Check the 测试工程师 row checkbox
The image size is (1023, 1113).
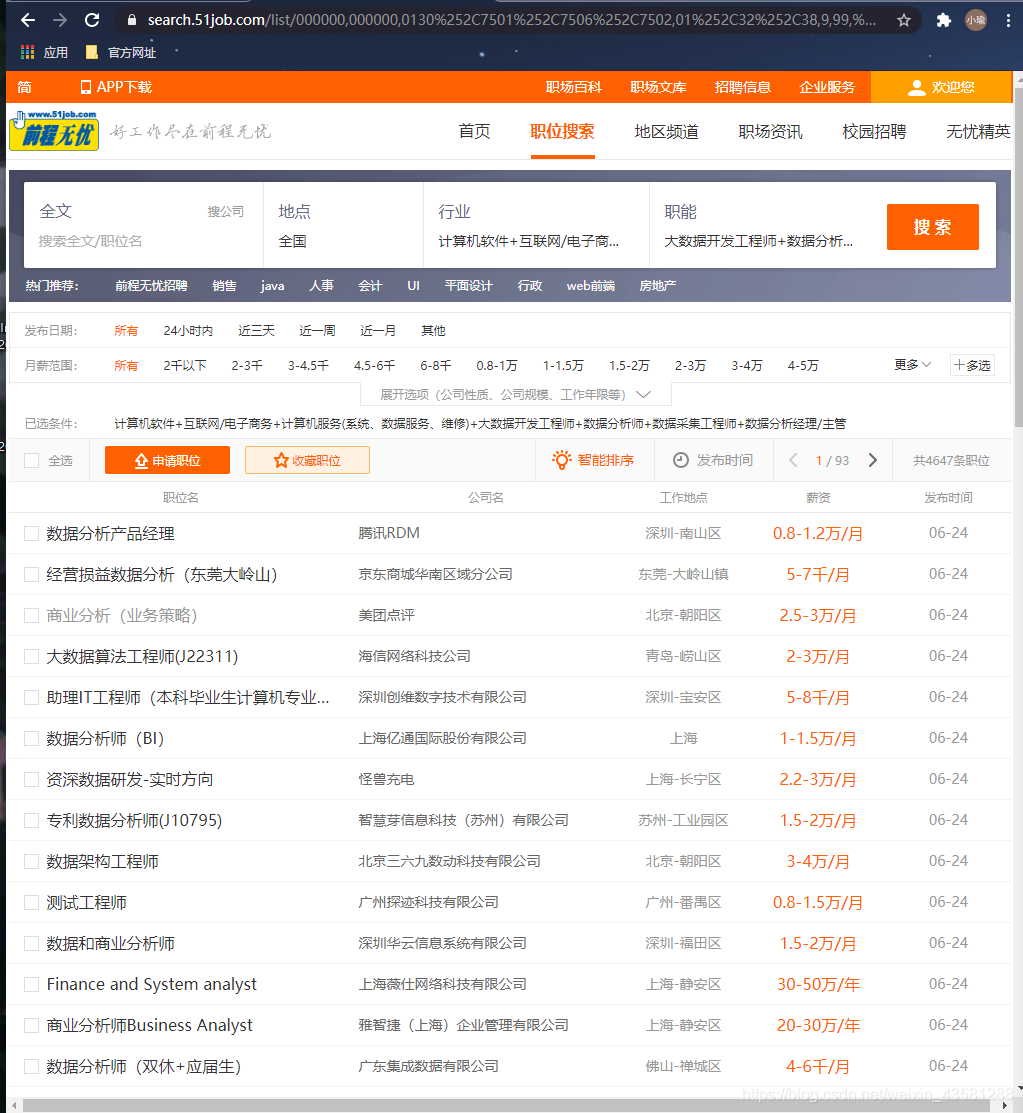[x=31, y=902]
